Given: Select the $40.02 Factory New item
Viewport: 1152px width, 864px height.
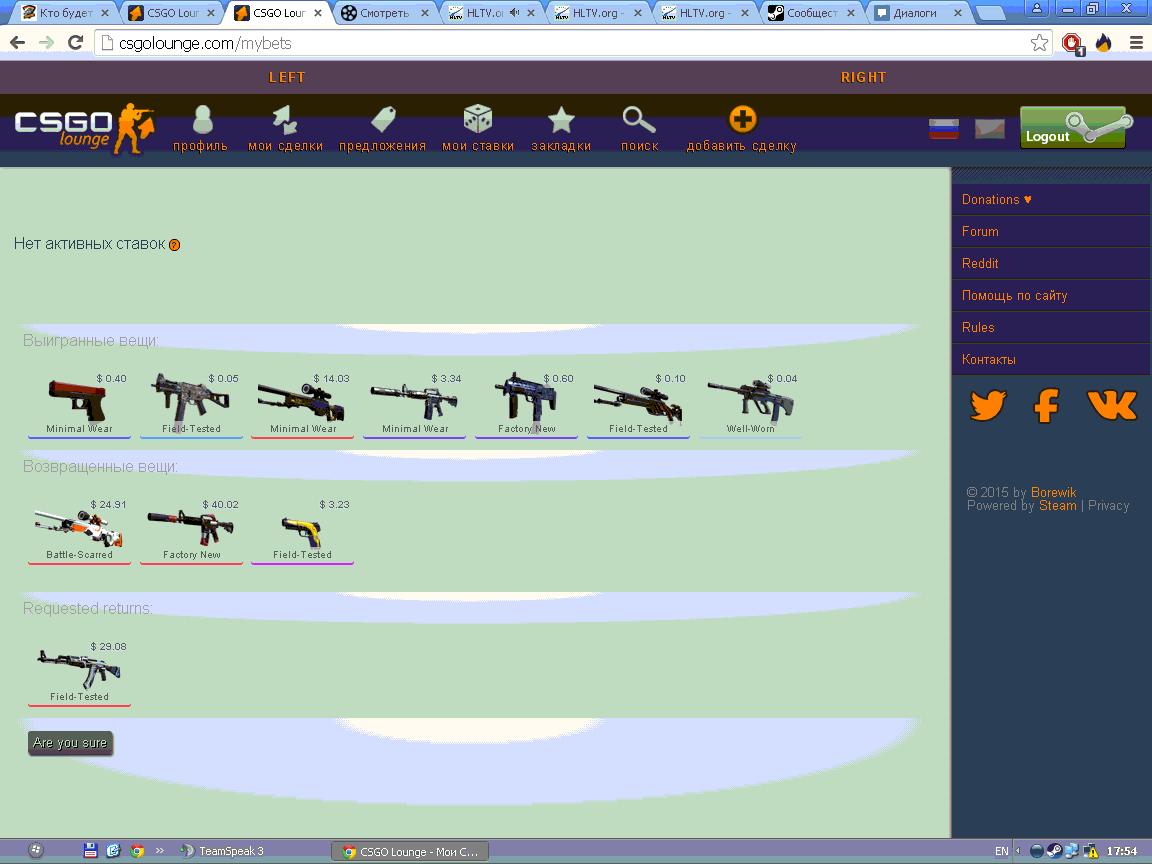Looking at the screenshot, I should (191, 530).
